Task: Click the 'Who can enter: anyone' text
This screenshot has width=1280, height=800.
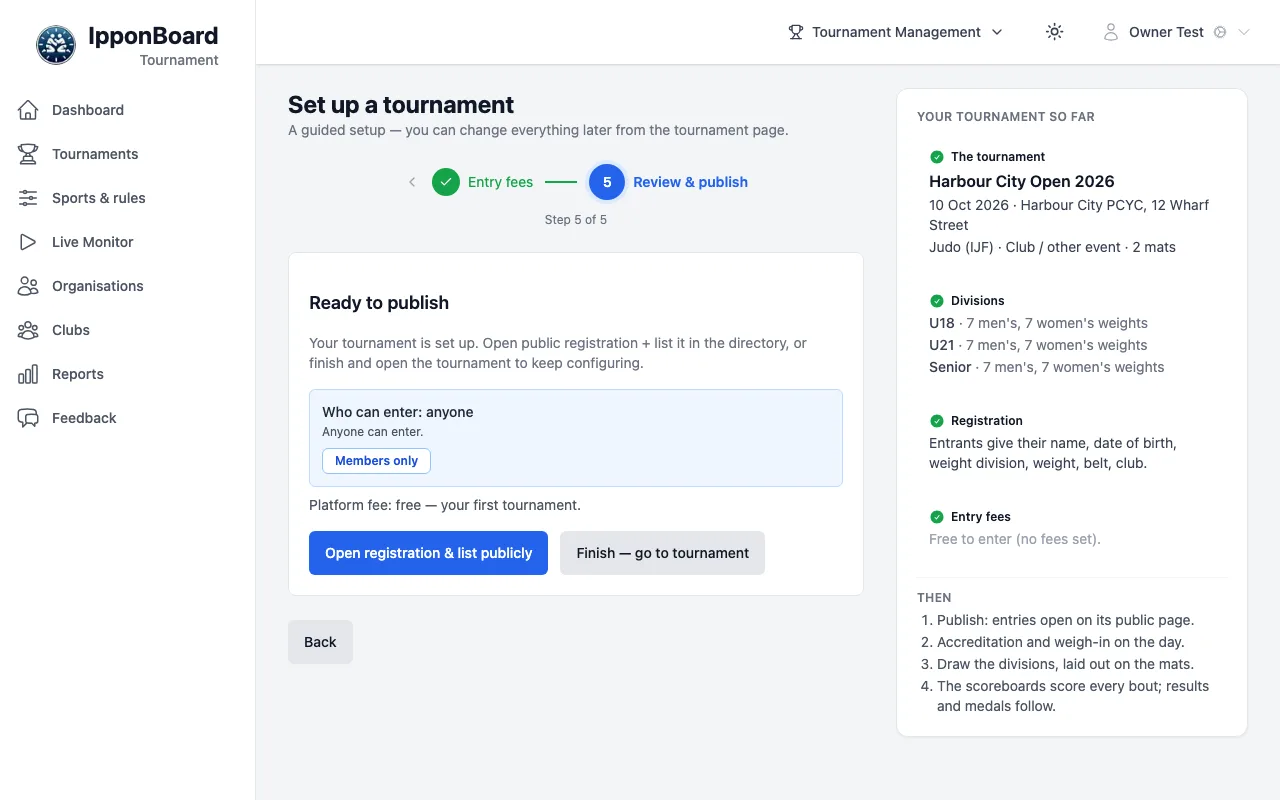Action: pos(398,412)
